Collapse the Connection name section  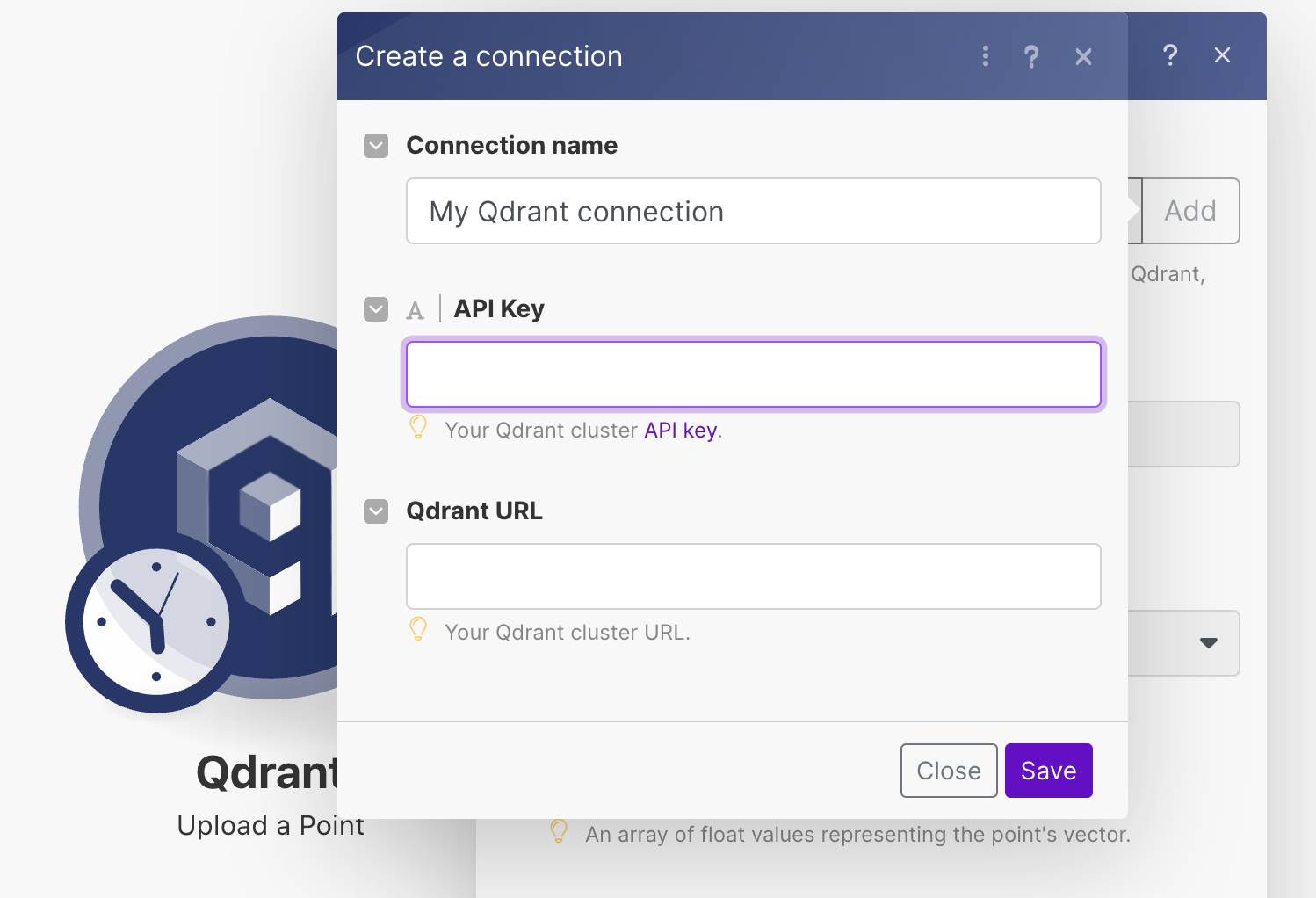(x=376, y=146)
